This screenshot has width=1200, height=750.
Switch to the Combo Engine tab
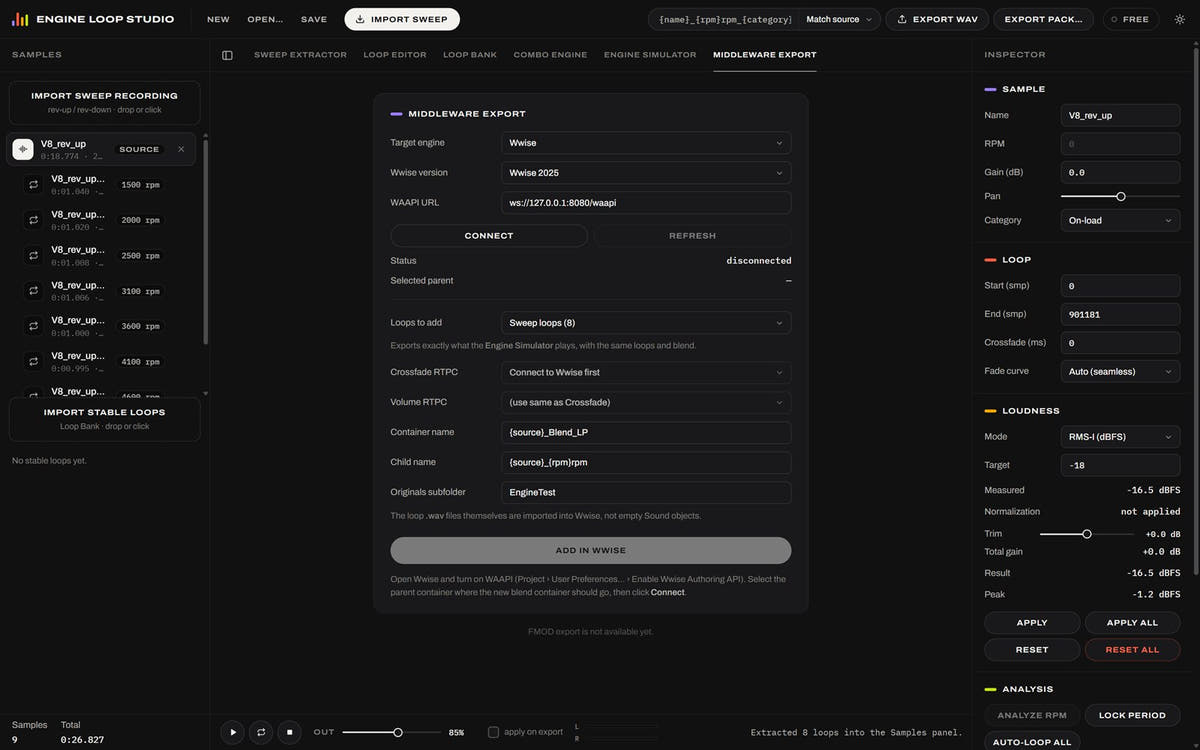pyautogui.click(x=550, y=55)
